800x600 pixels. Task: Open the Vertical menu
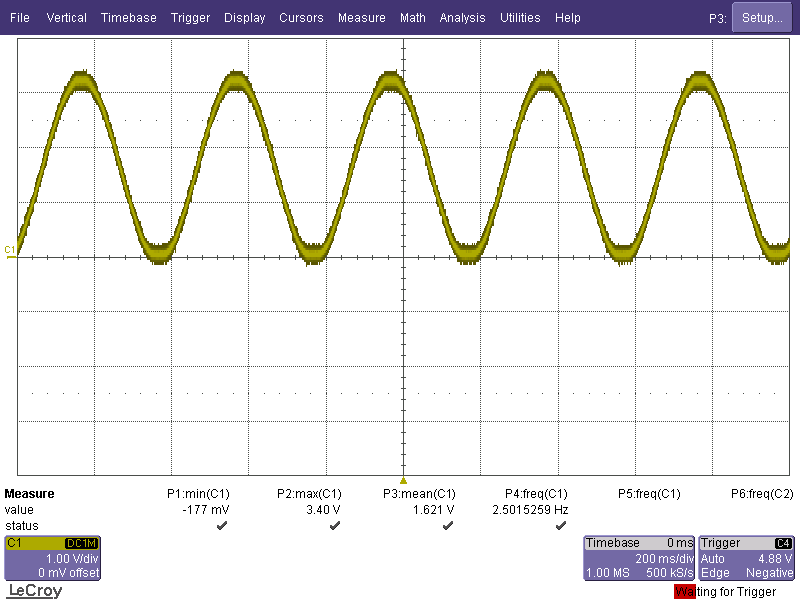tap(67, 18)
